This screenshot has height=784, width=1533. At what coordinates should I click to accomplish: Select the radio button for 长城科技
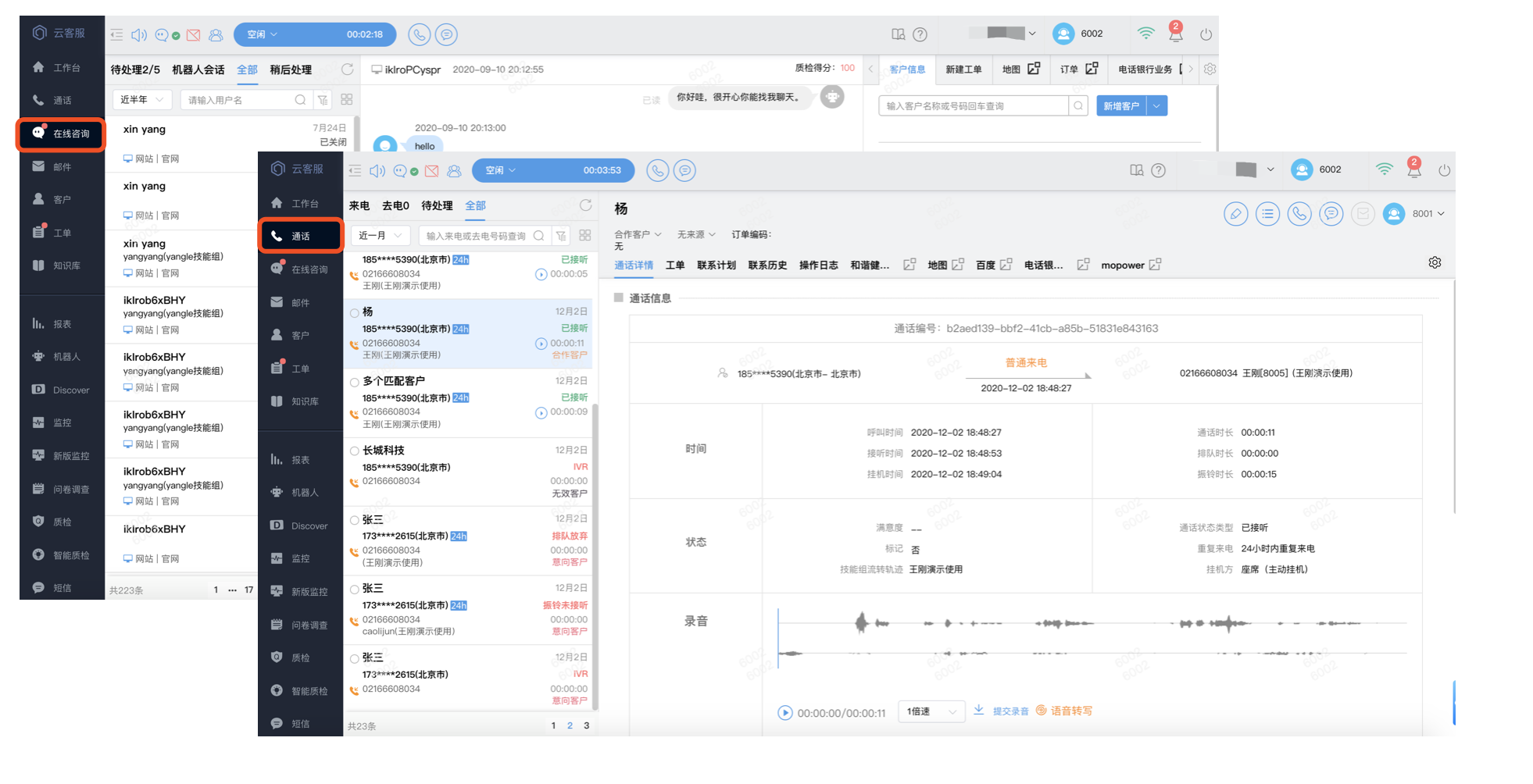(x=355, y=451)
